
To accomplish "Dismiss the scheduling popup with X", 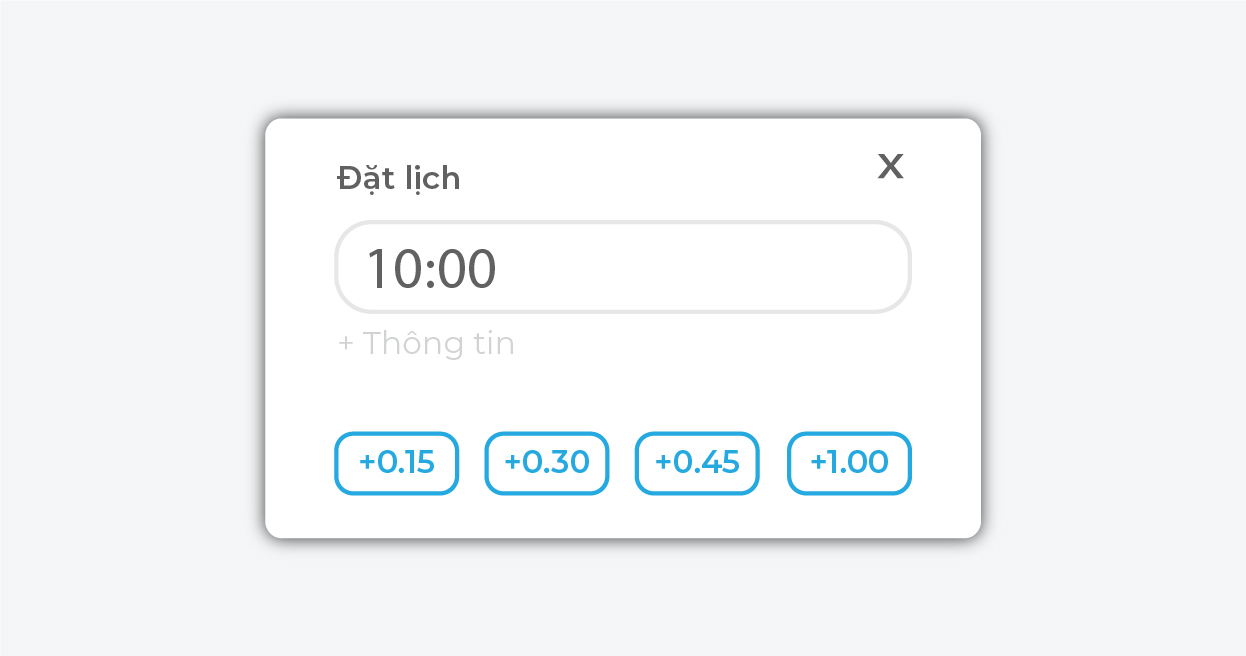I will coord(890,167).
